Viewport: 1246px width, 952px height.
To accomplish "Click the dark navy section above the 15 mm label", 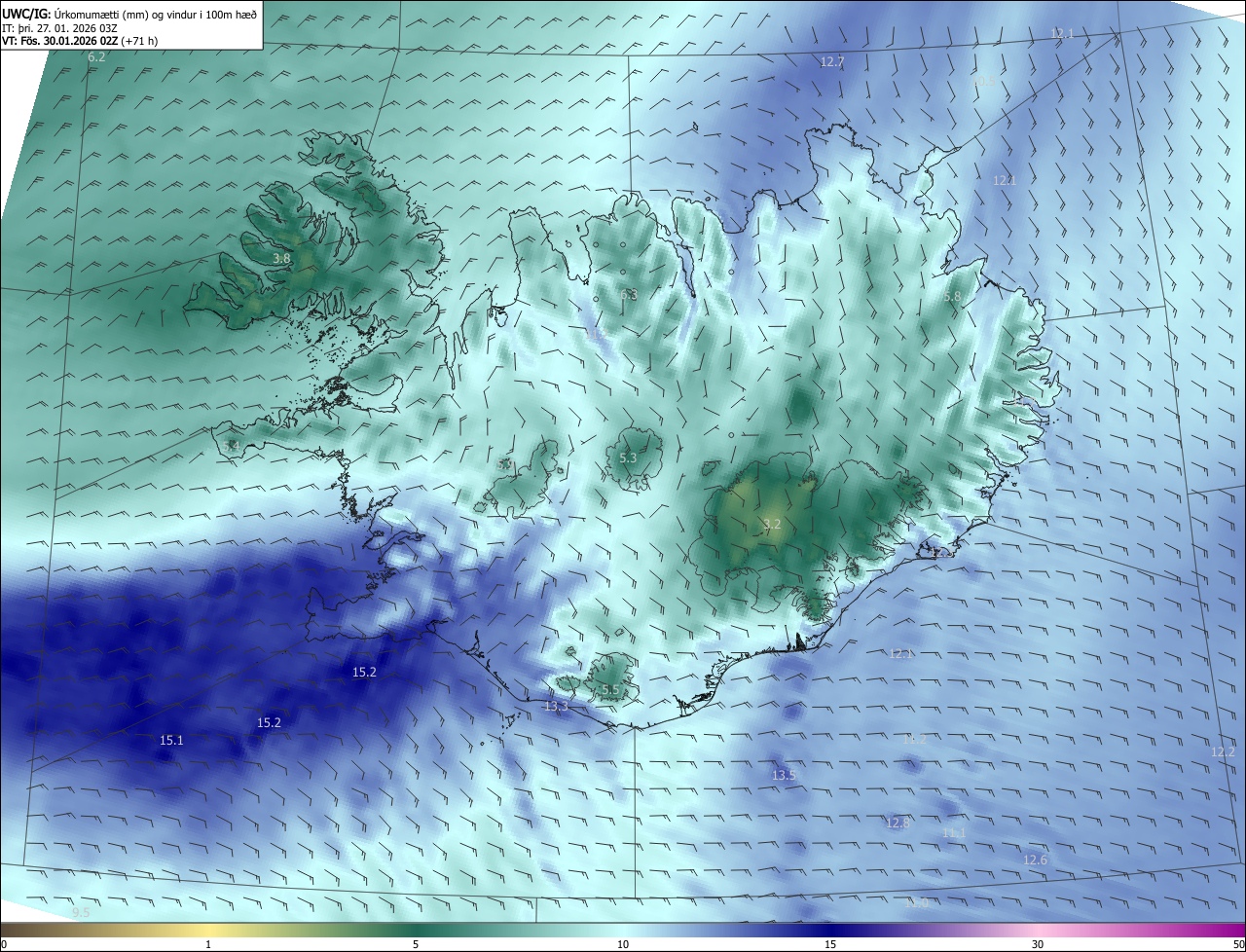I will click(x=830, y=930).
